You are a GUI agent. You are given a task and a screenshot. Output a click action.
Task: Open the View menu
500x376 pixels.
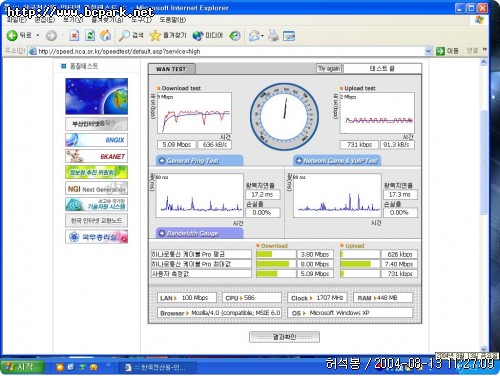pyautogui.click(x=73, y=20)
